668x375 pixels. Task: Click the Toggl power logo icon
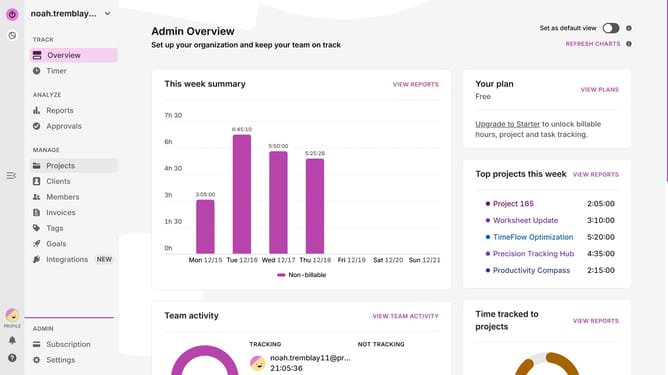12,14
